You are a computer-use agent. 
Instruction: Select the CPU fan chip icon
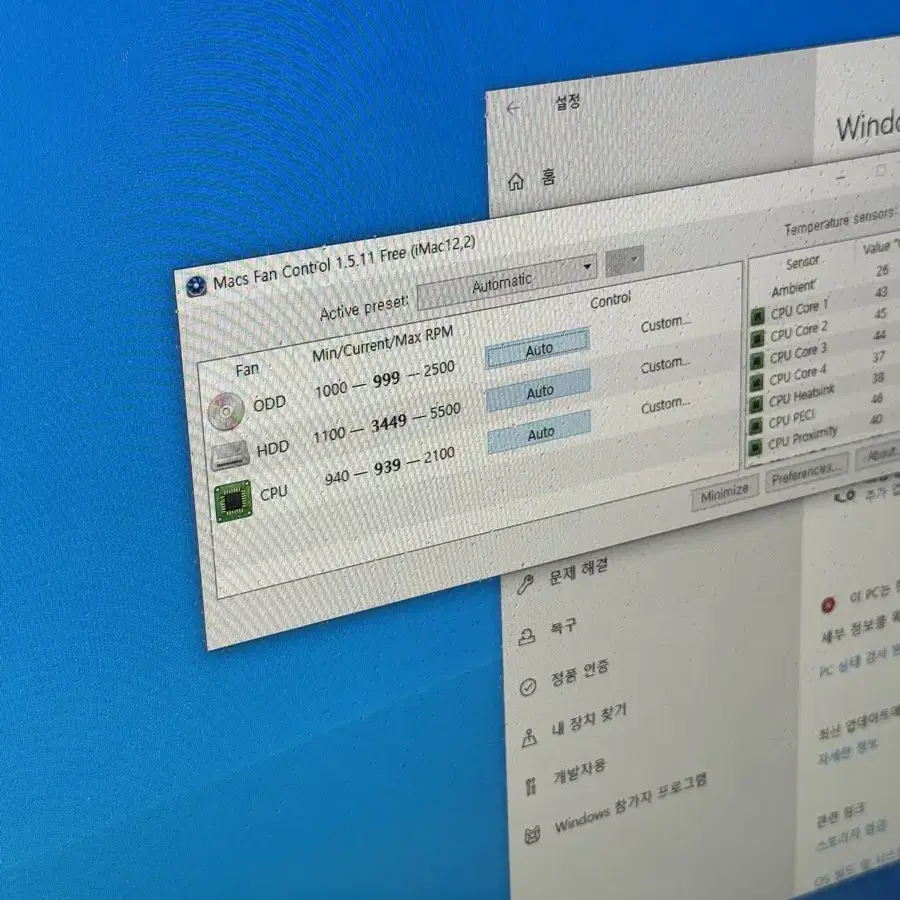point(233,501)
